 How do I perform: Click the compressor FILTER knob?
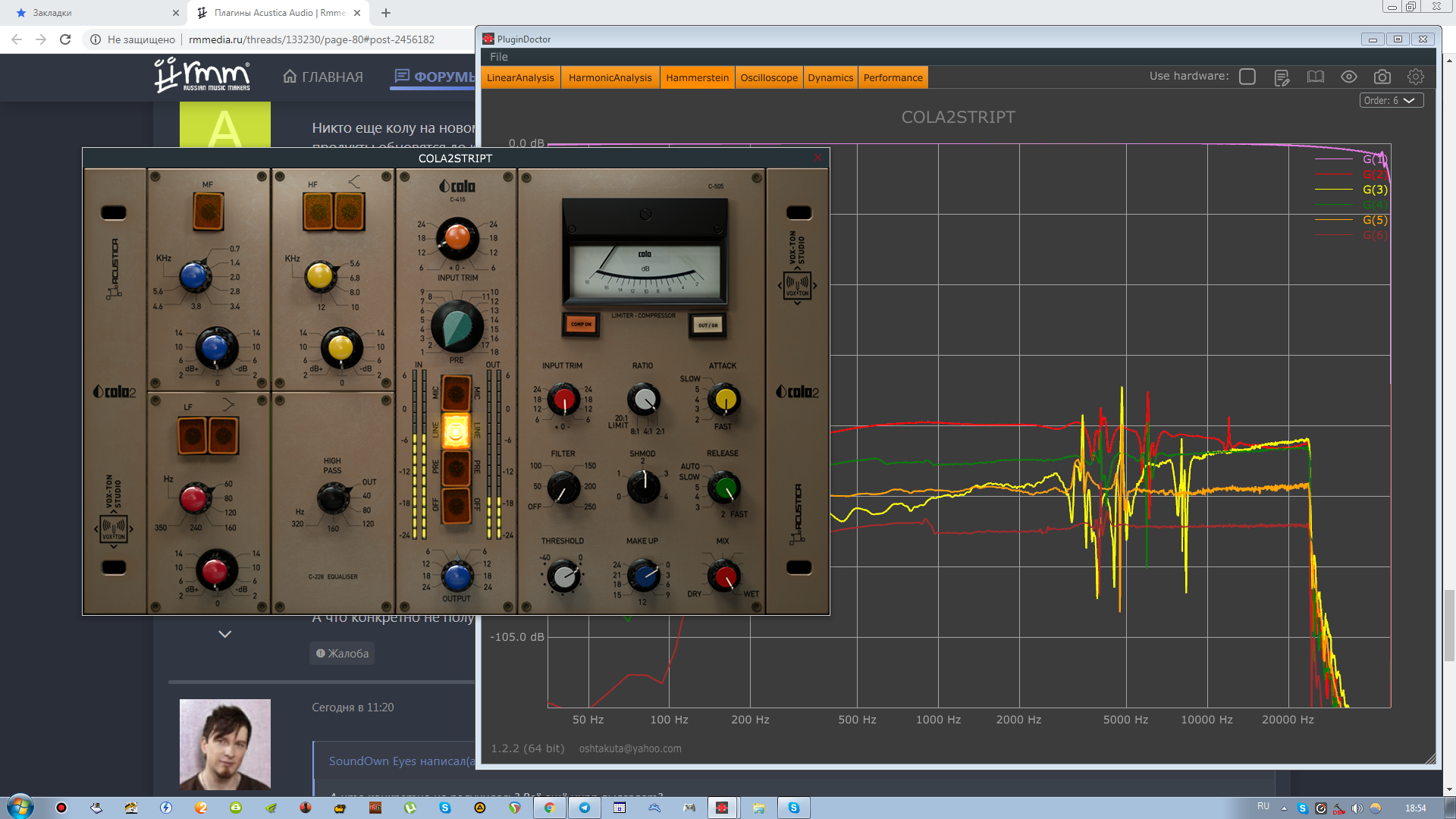(563, 488)
